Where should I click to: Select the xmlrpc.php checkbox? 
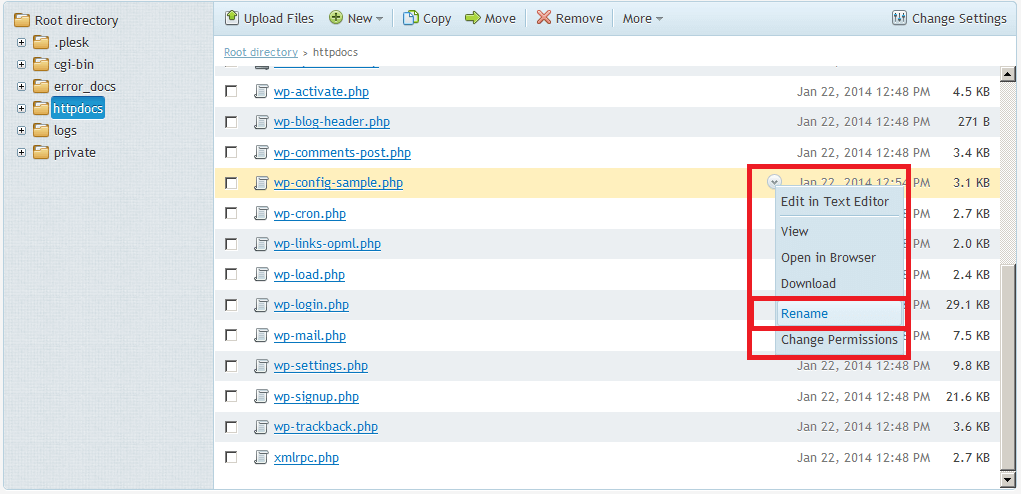(x=231, y=458)
